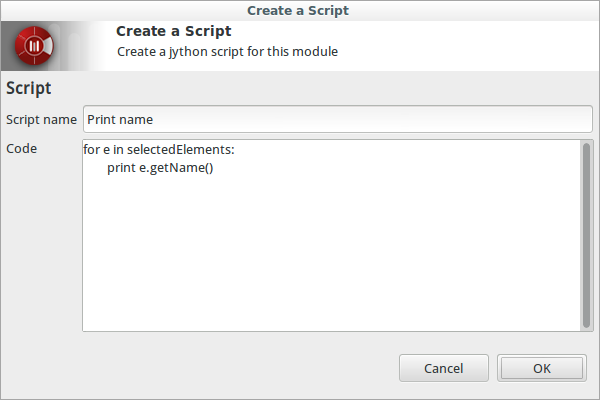Click the 'print e.getName()' code line

click(160, 168)
